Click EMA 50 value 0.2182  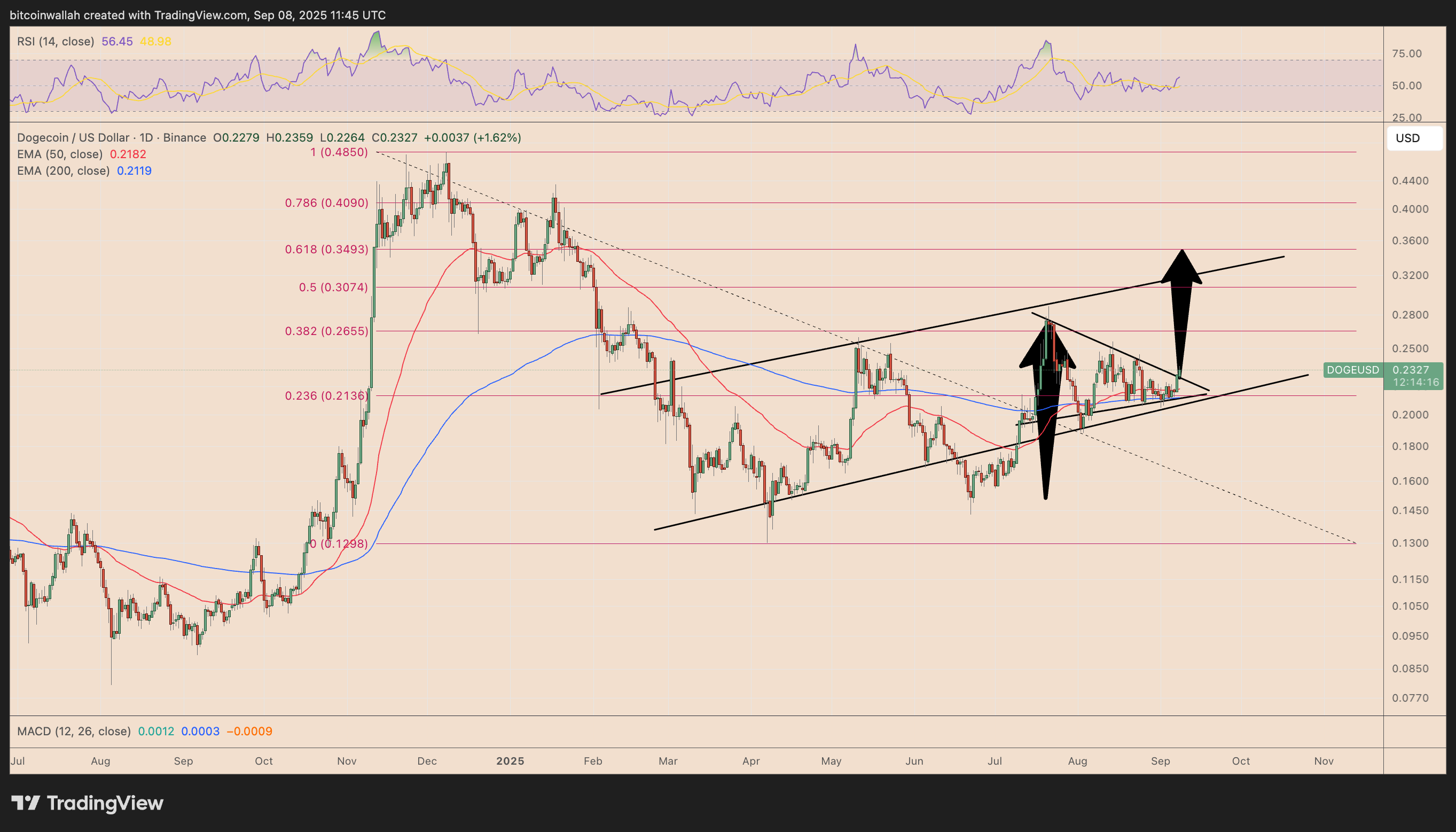pos(128,154)
